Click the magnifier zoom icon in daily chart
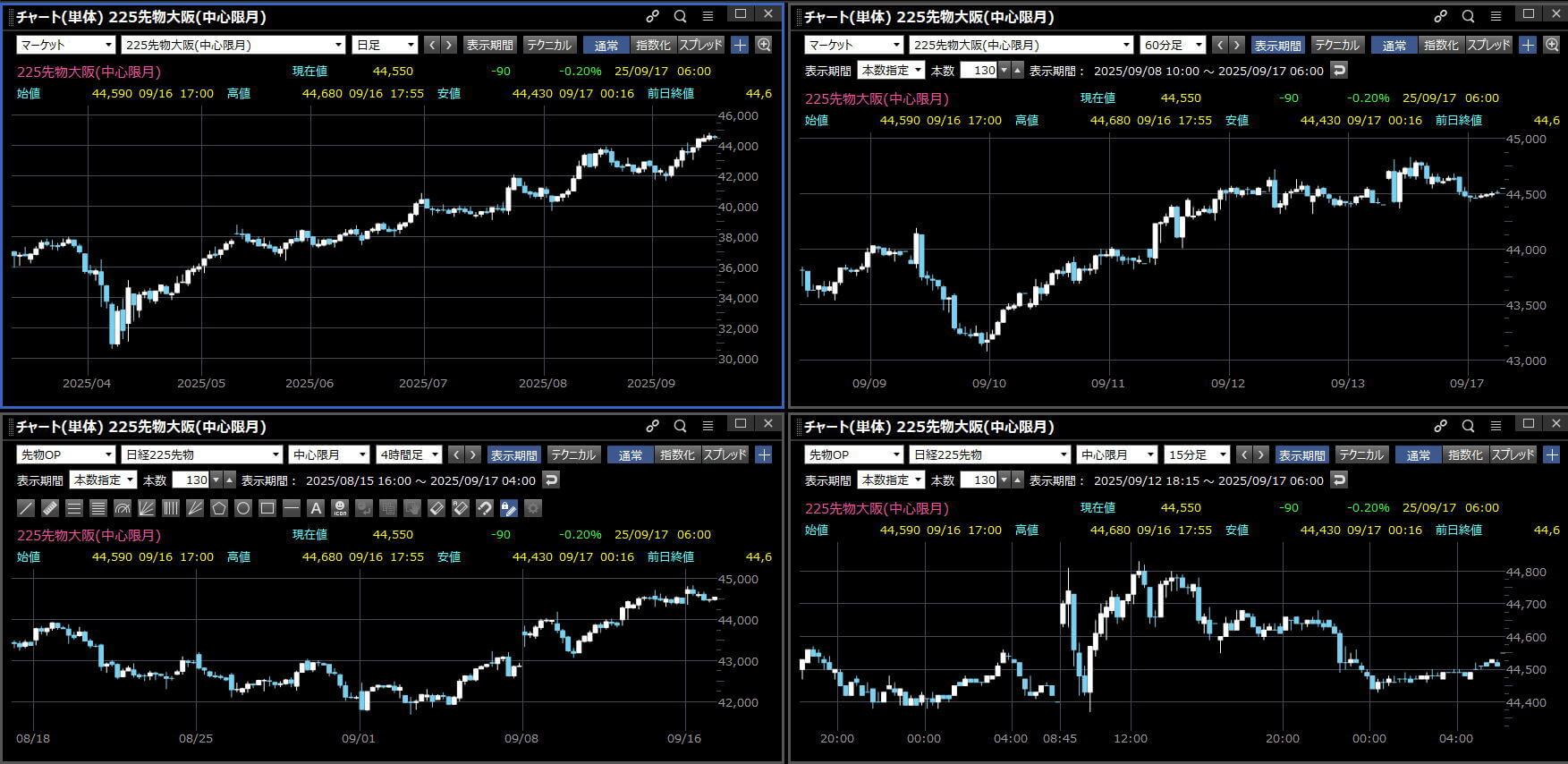This screenshot has height=764, width=1568. coord(764,45)
